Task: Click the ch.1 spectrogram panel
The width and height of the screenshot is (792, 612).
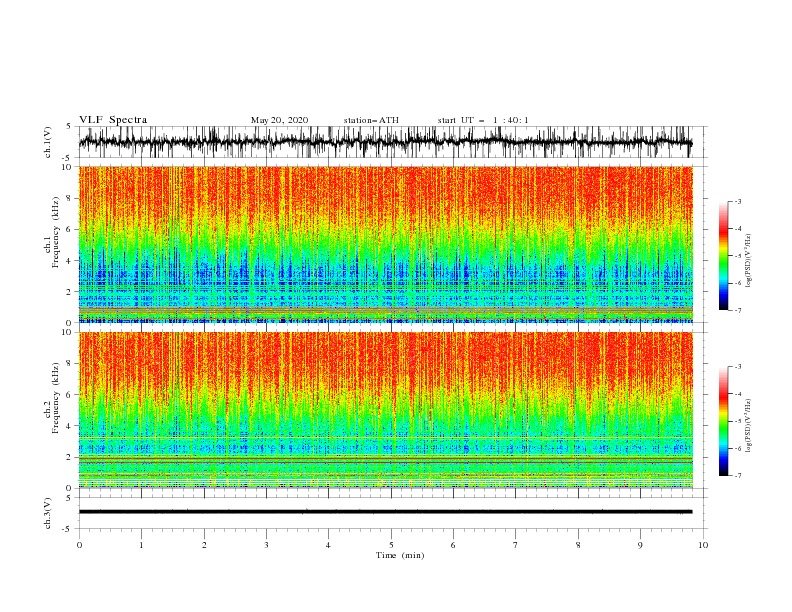Action: tap(386, 244)
